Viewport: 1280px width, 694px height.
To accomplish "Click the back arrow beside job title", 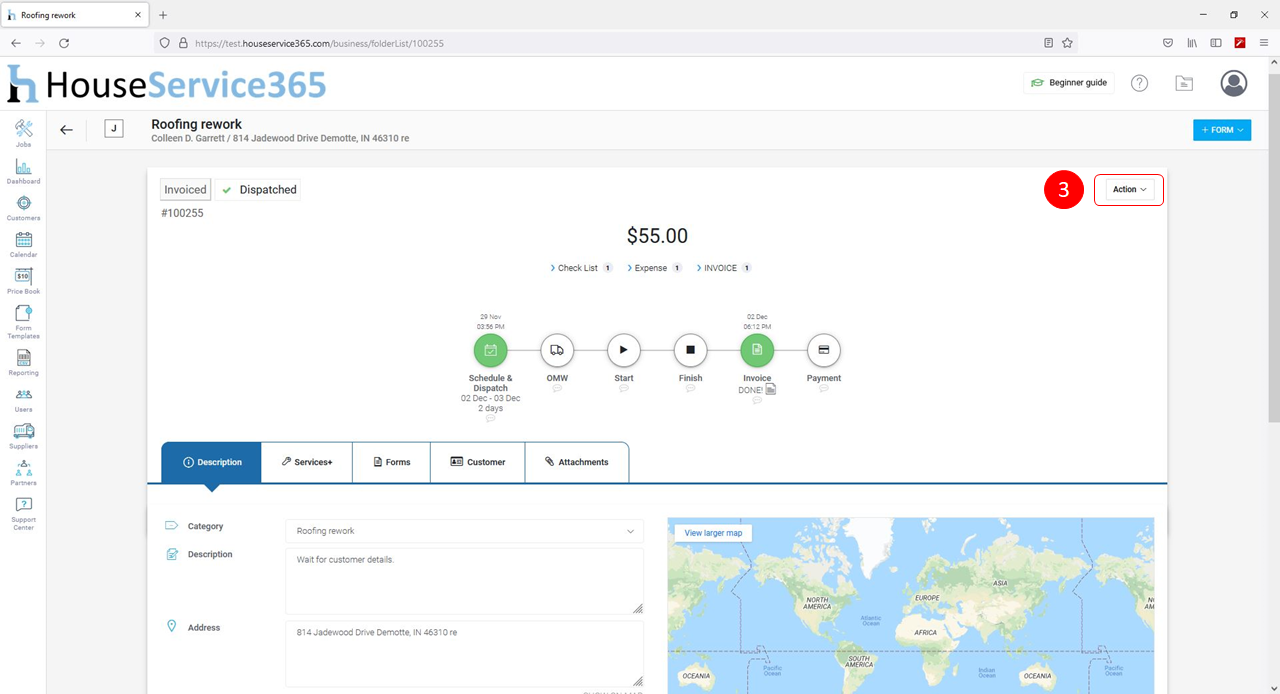I will [x=66, y=130].
